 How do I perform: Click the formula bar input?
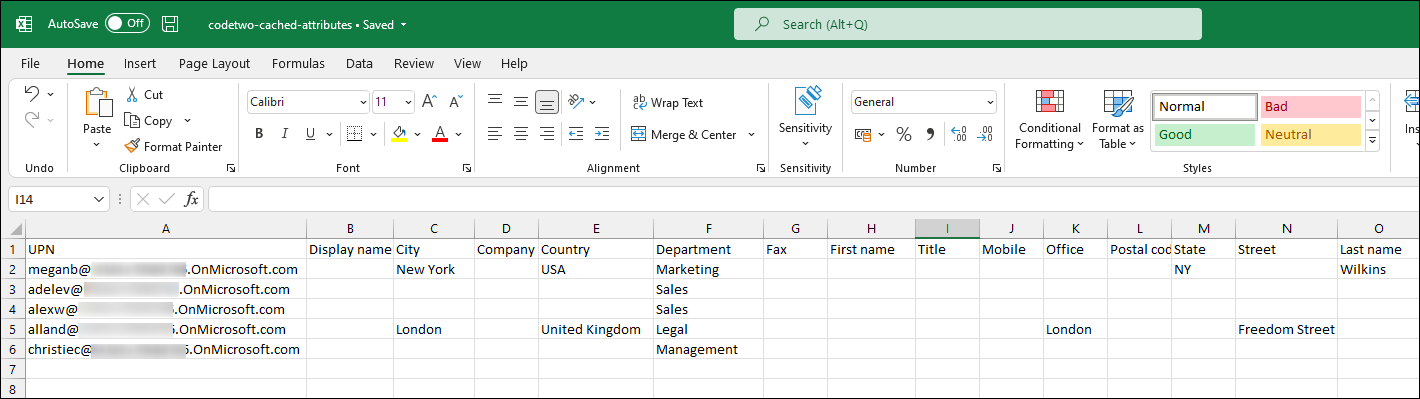click(x=813, y=200)
